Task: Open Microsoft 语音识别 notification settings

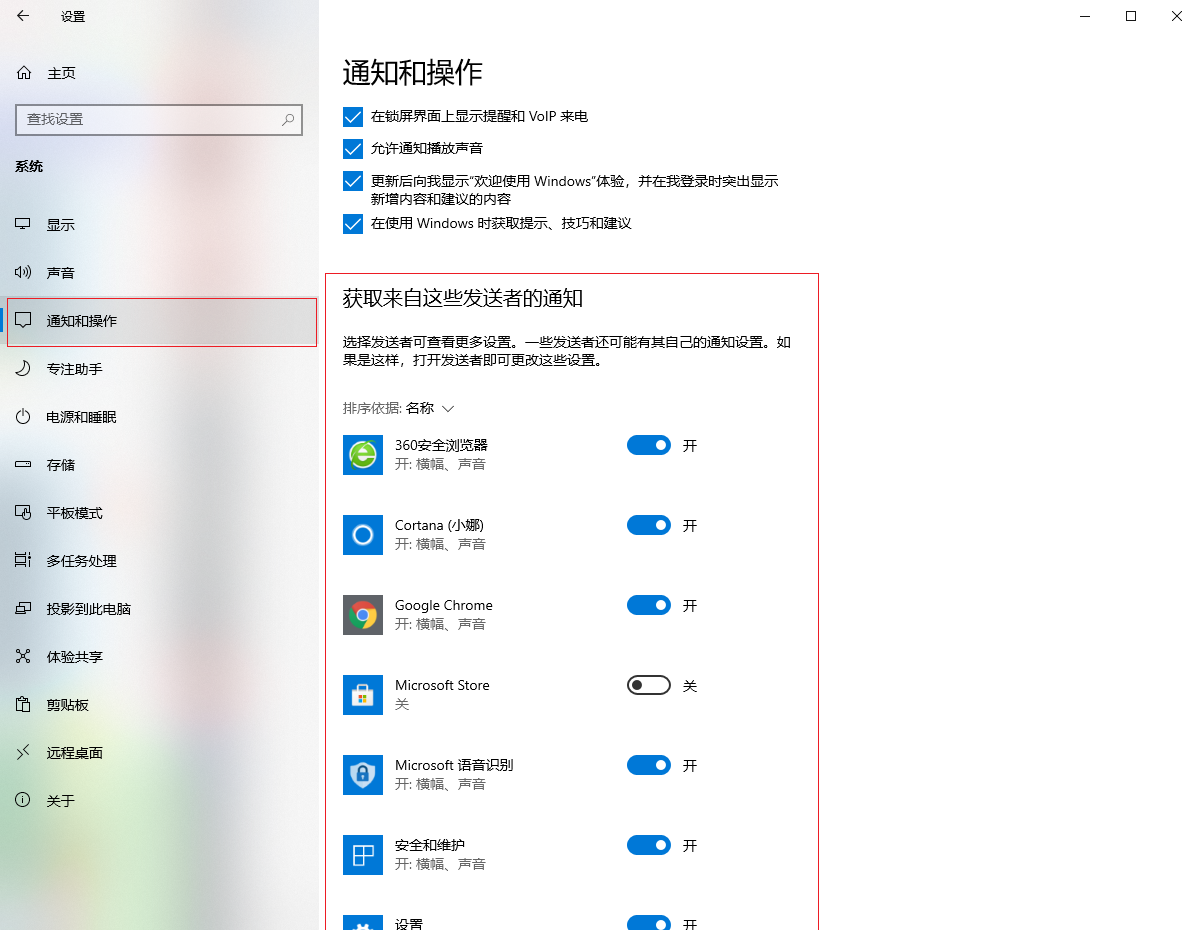Action: tap(454, 766)
